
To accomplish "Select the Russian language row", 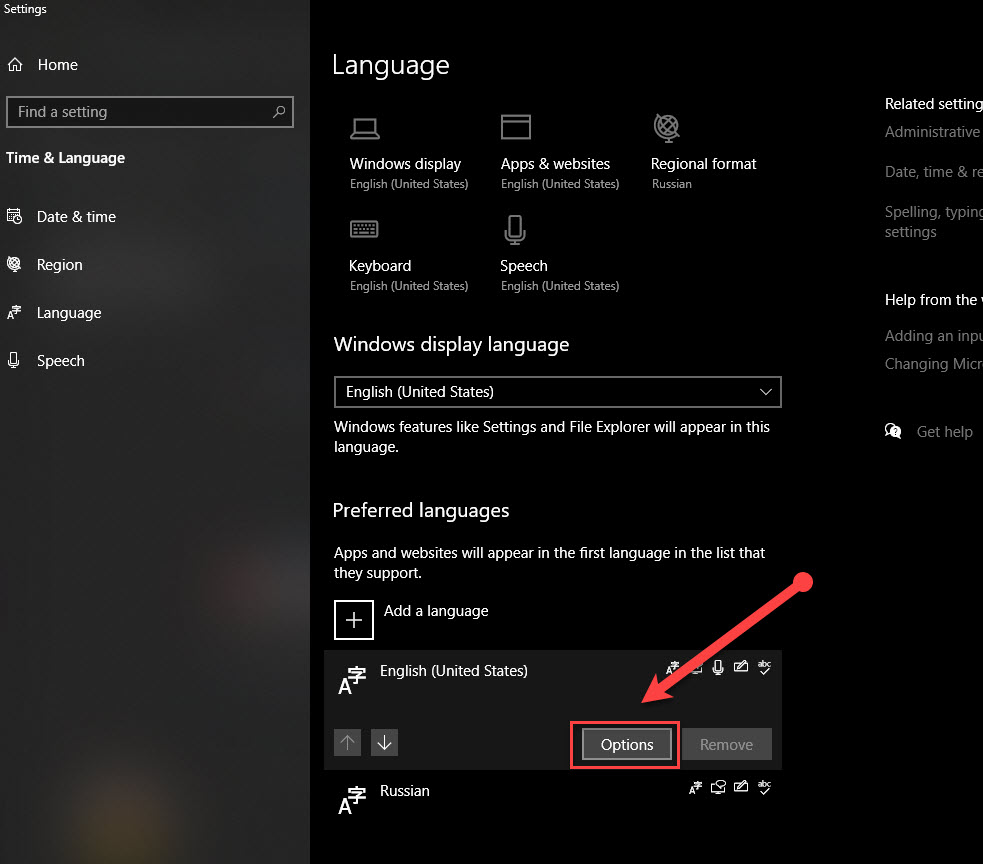I will coord(553,801).
